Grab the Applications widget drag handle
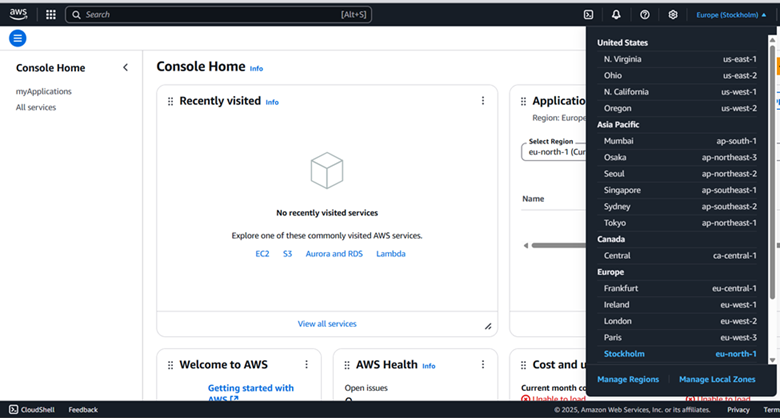The image size is (780, 418). pos(523,101)
